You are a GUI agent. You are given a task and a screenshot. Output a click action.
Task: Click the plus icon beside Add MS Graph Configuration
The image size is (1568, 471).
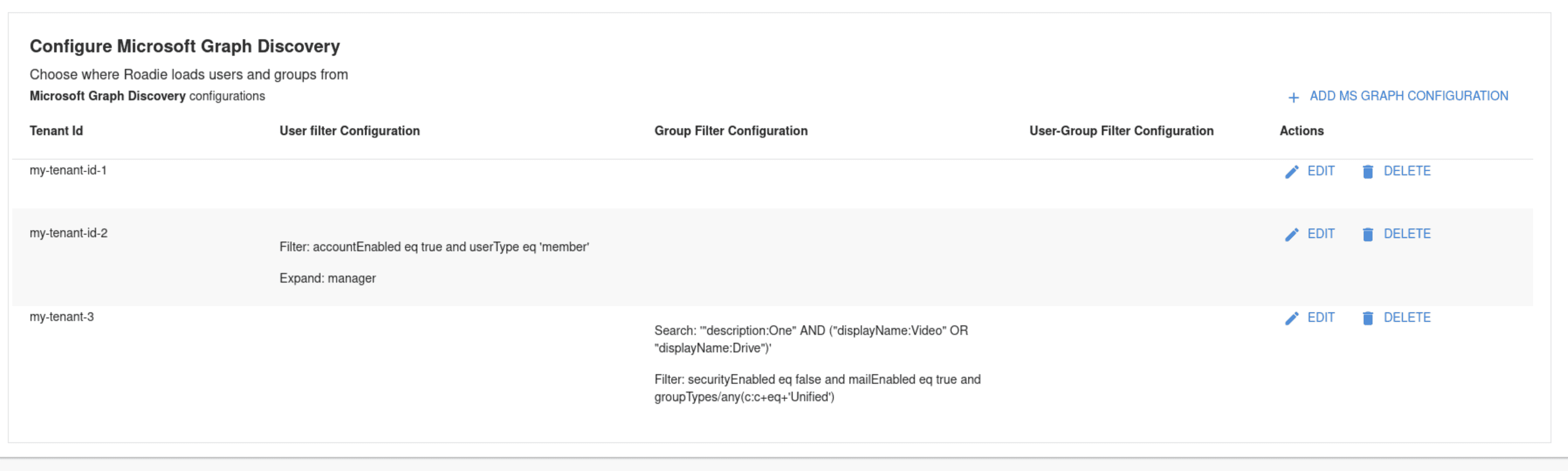pos(1293,97)
